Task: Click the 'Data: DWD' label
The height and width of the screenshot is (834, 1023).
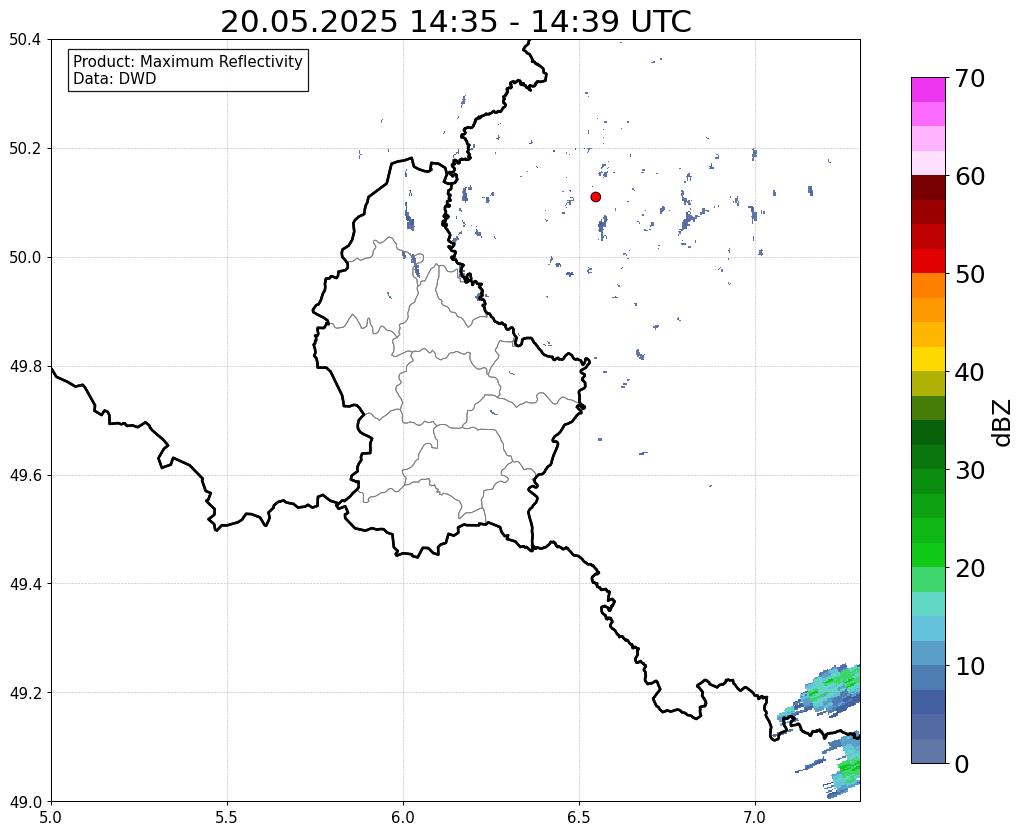Action: (115, 79)
